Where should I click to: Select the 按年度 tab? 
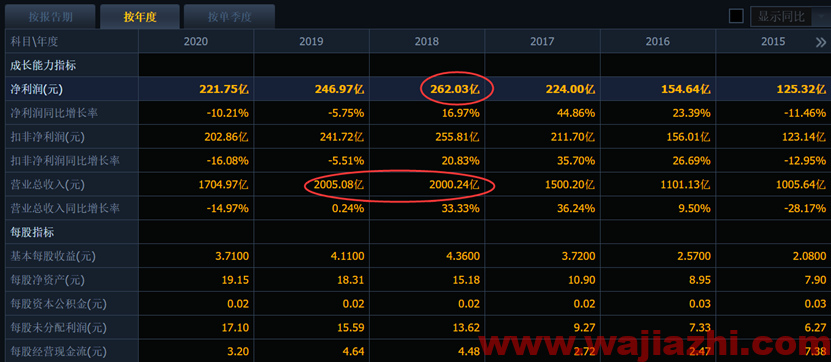pos(140,16)
